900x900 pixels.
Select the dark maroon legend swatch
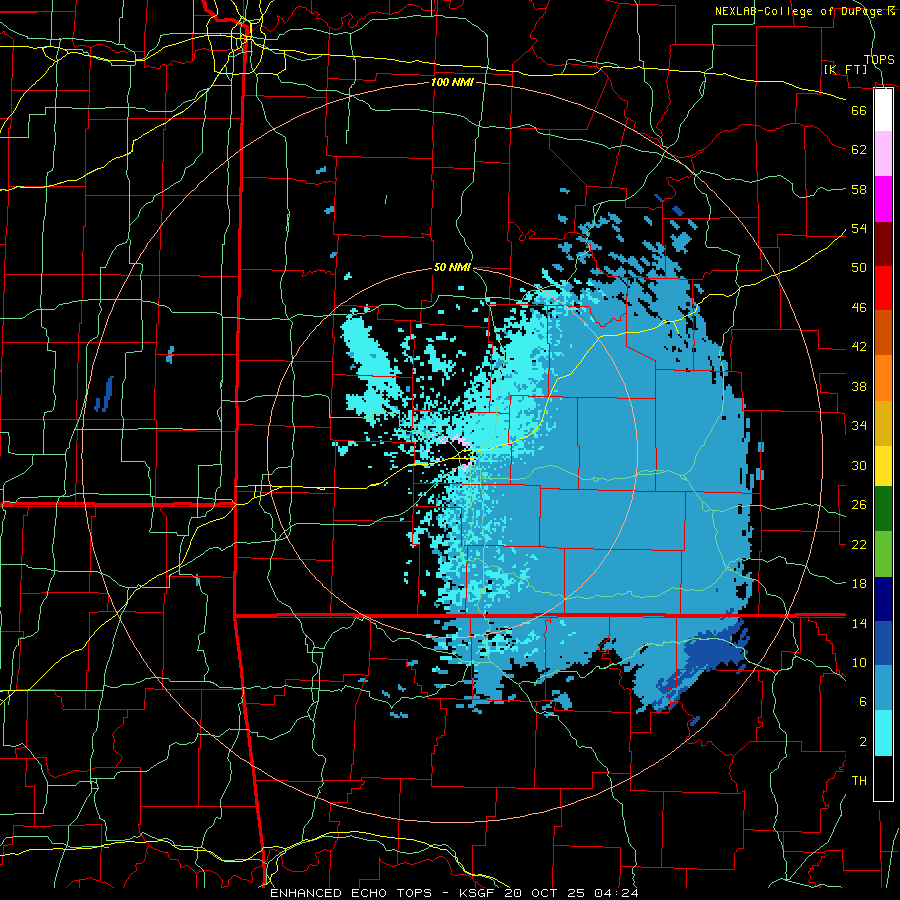[x=883, y=244]
